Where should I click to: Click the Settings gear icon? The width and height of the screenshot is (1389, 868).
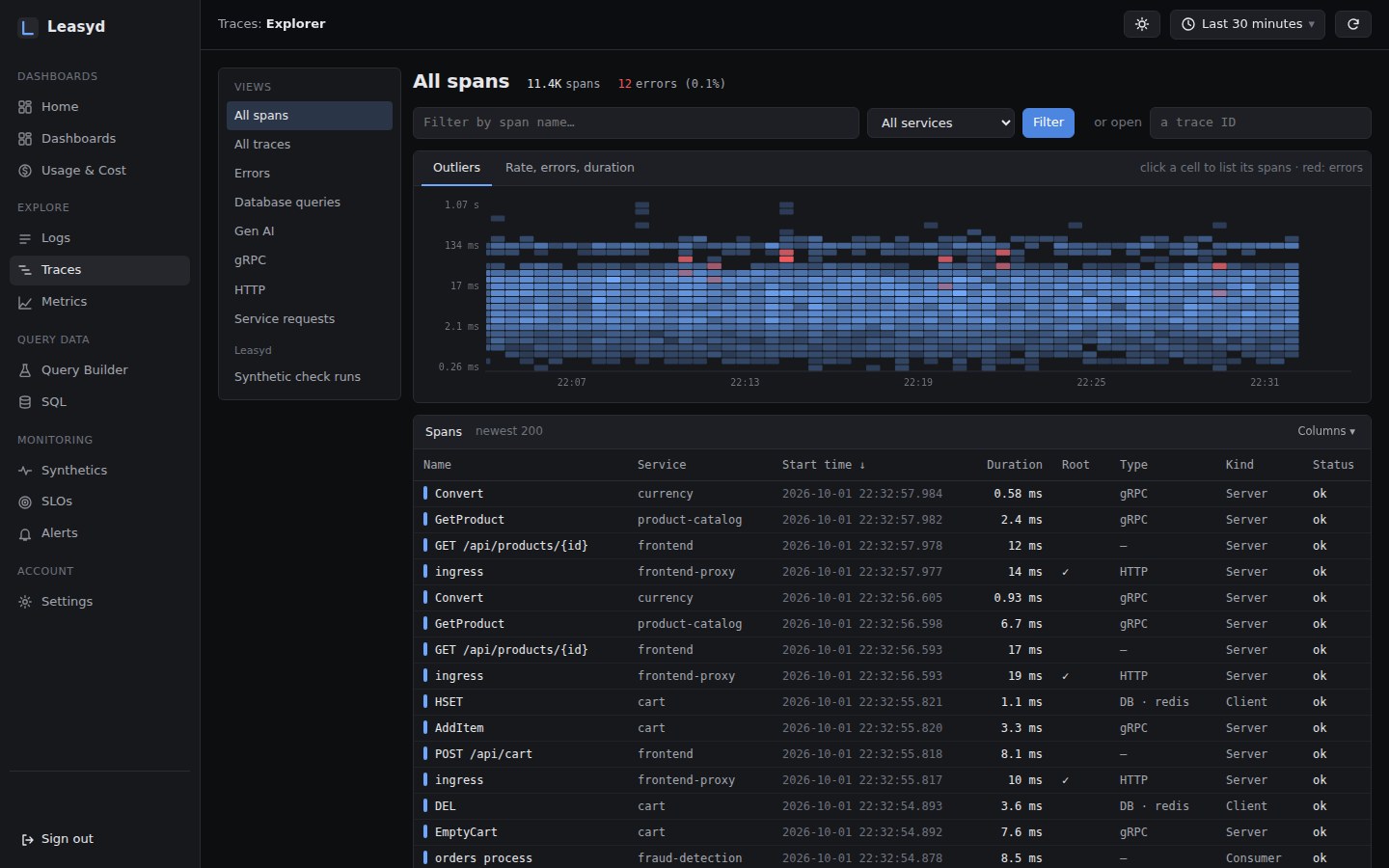25,602
